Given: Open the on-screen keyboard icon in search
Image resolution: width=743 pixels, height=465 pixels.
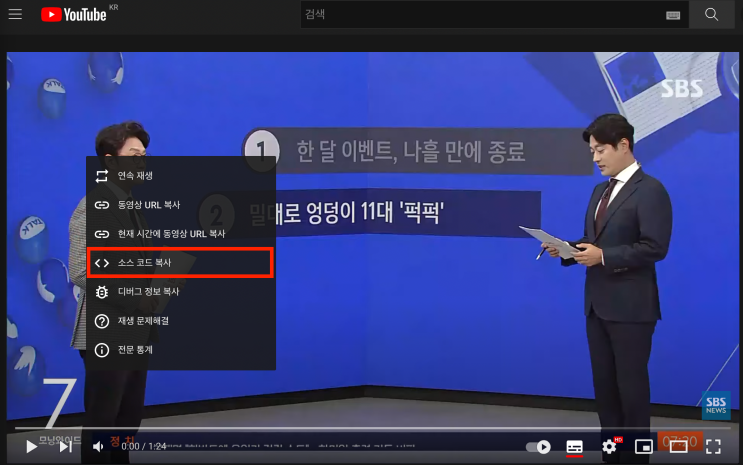Looking at the screenshot, I should point(673,15).
